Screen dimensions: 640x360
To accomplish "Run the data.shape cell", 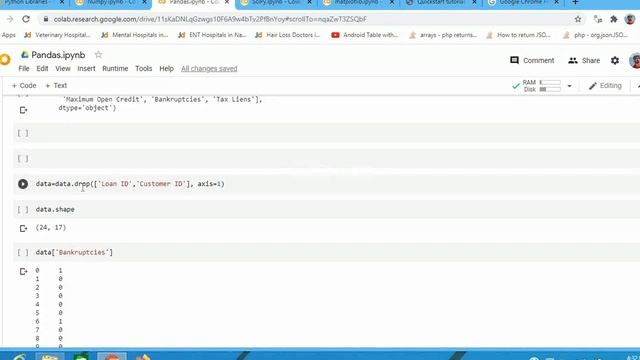I will pyautogui.click(x=23, y=209).
